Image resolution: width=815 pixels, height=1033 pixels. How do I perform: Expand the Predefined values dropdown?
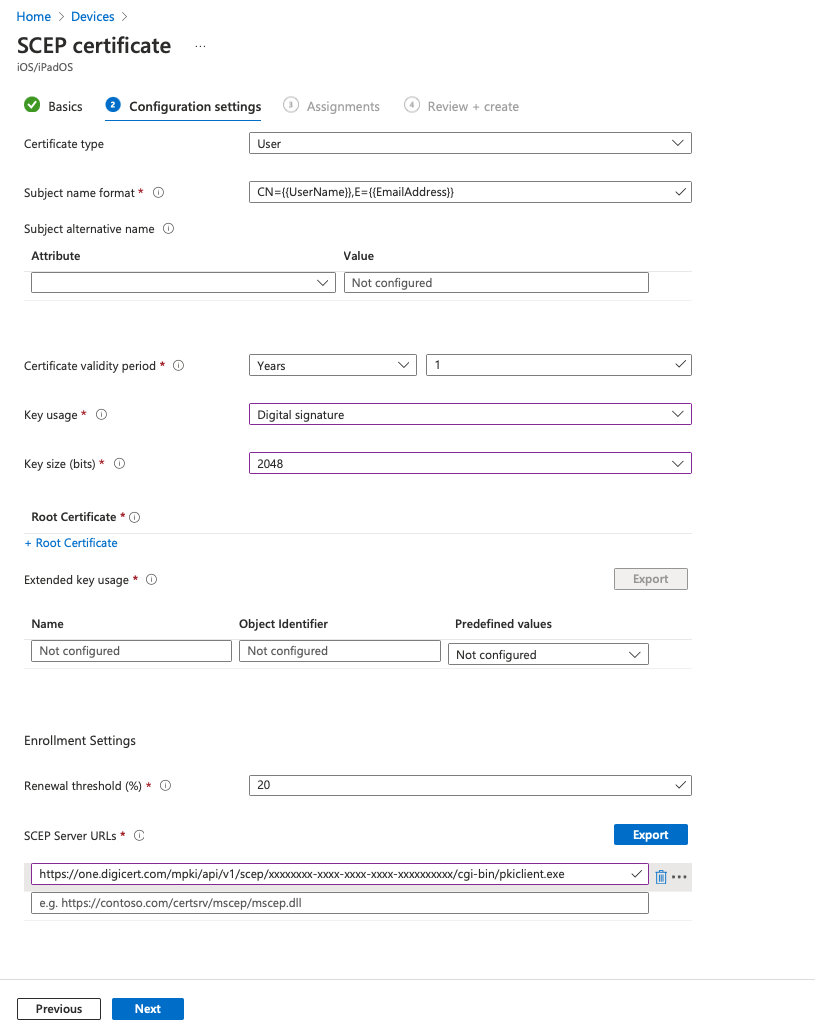tap(548, 655)
